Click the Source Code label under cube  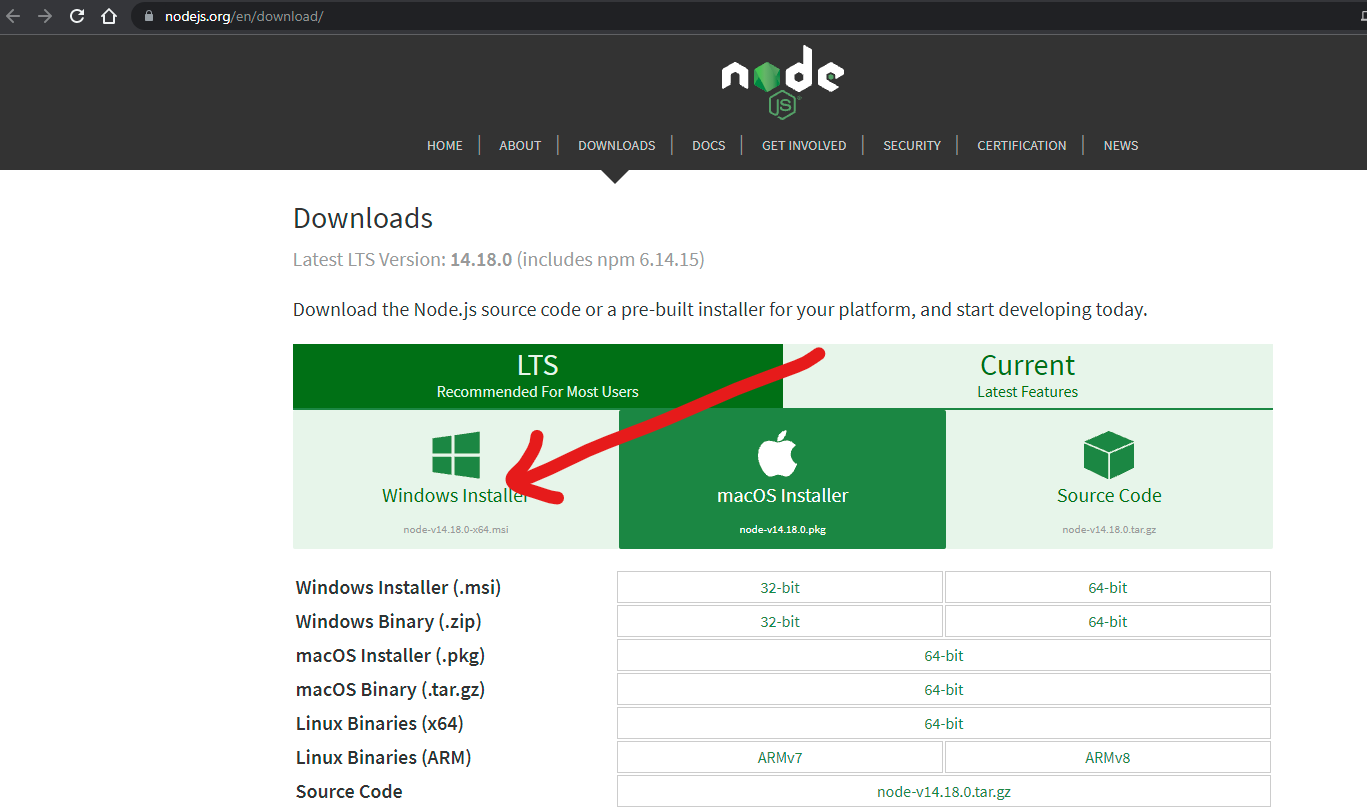pyautogui.click(x=1109, y=496)
